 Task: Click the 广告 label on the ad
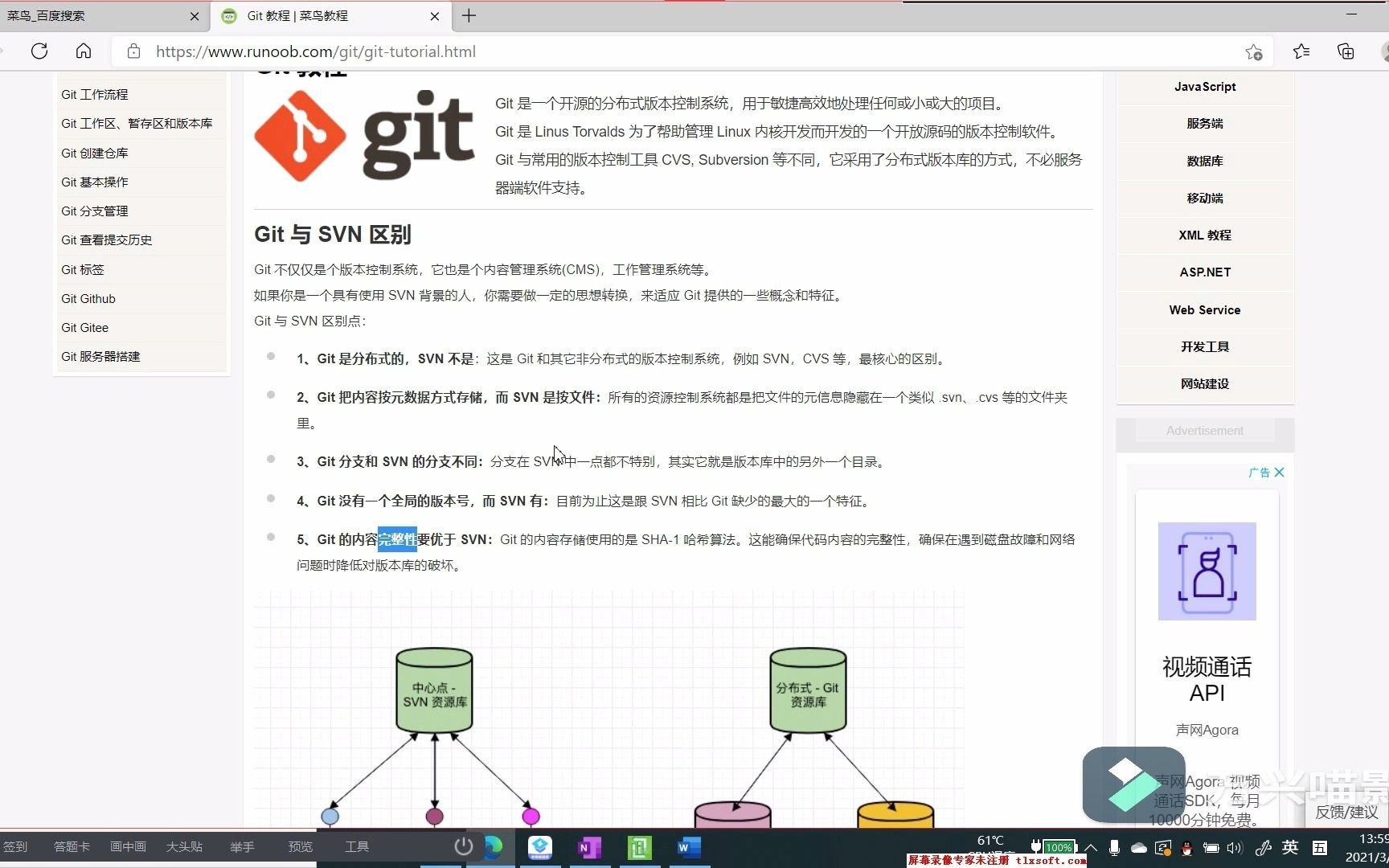point(1260,473)
